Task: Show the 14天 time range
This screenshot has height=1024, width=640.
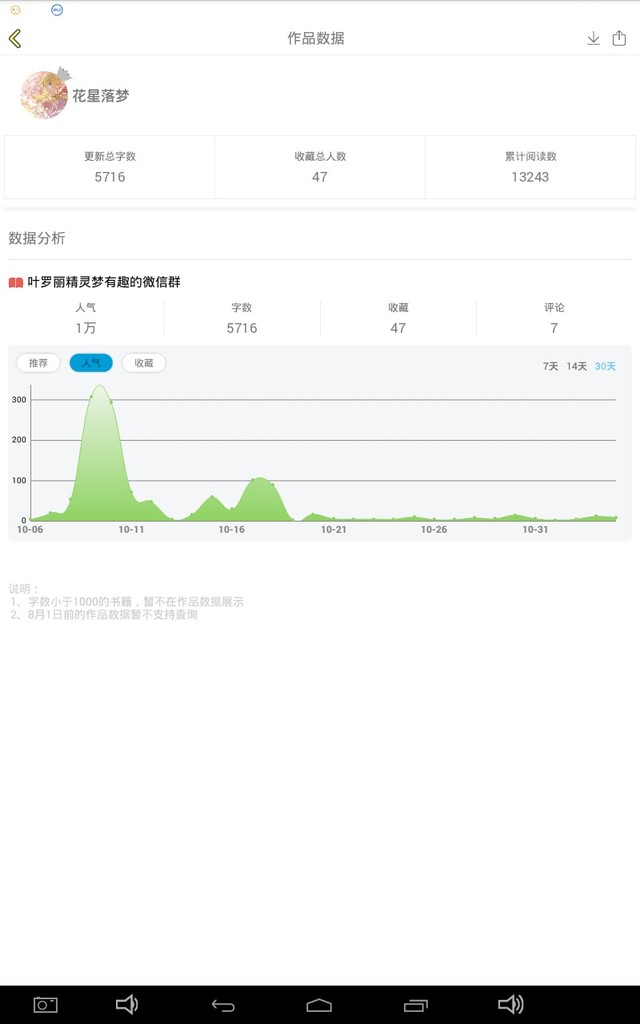Action: [x=577, y=366]
